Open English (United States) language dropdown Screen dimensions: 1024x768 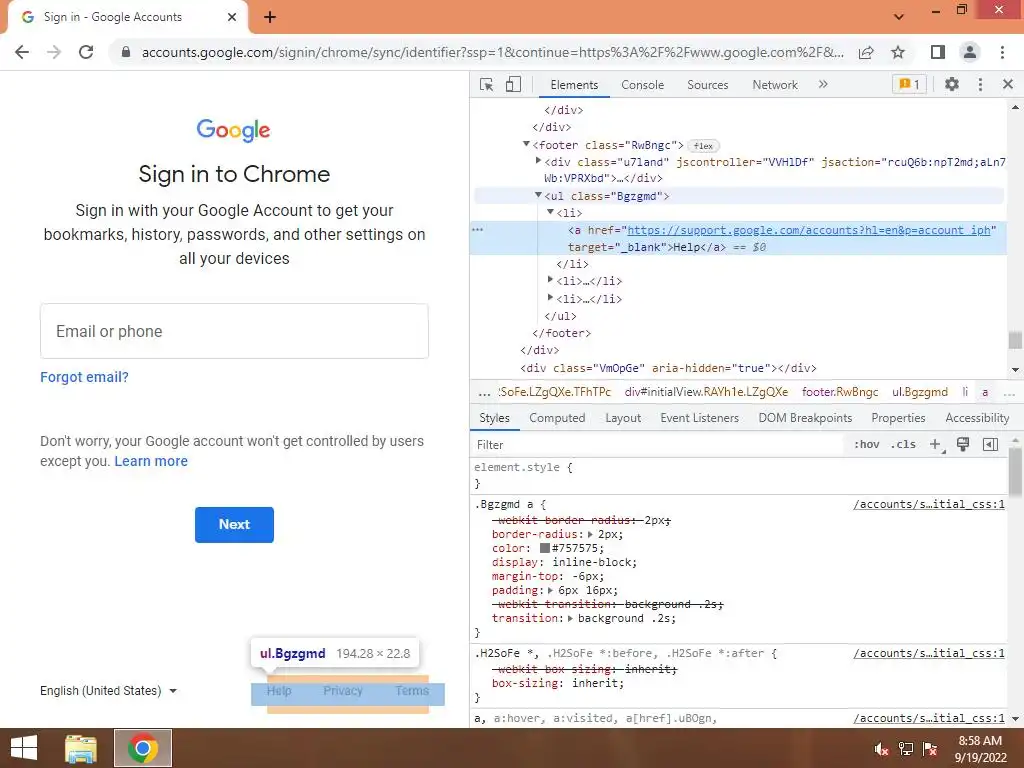[108, 690]
